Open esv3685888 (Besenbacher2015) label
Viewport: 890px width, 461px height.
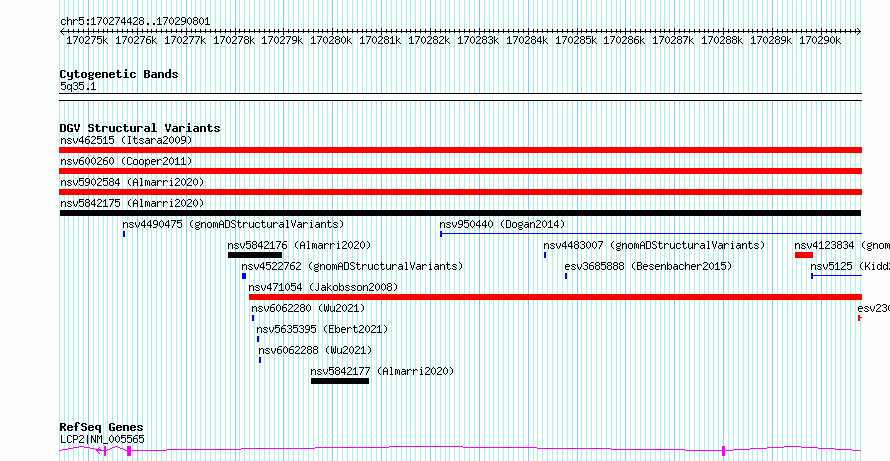649,266
